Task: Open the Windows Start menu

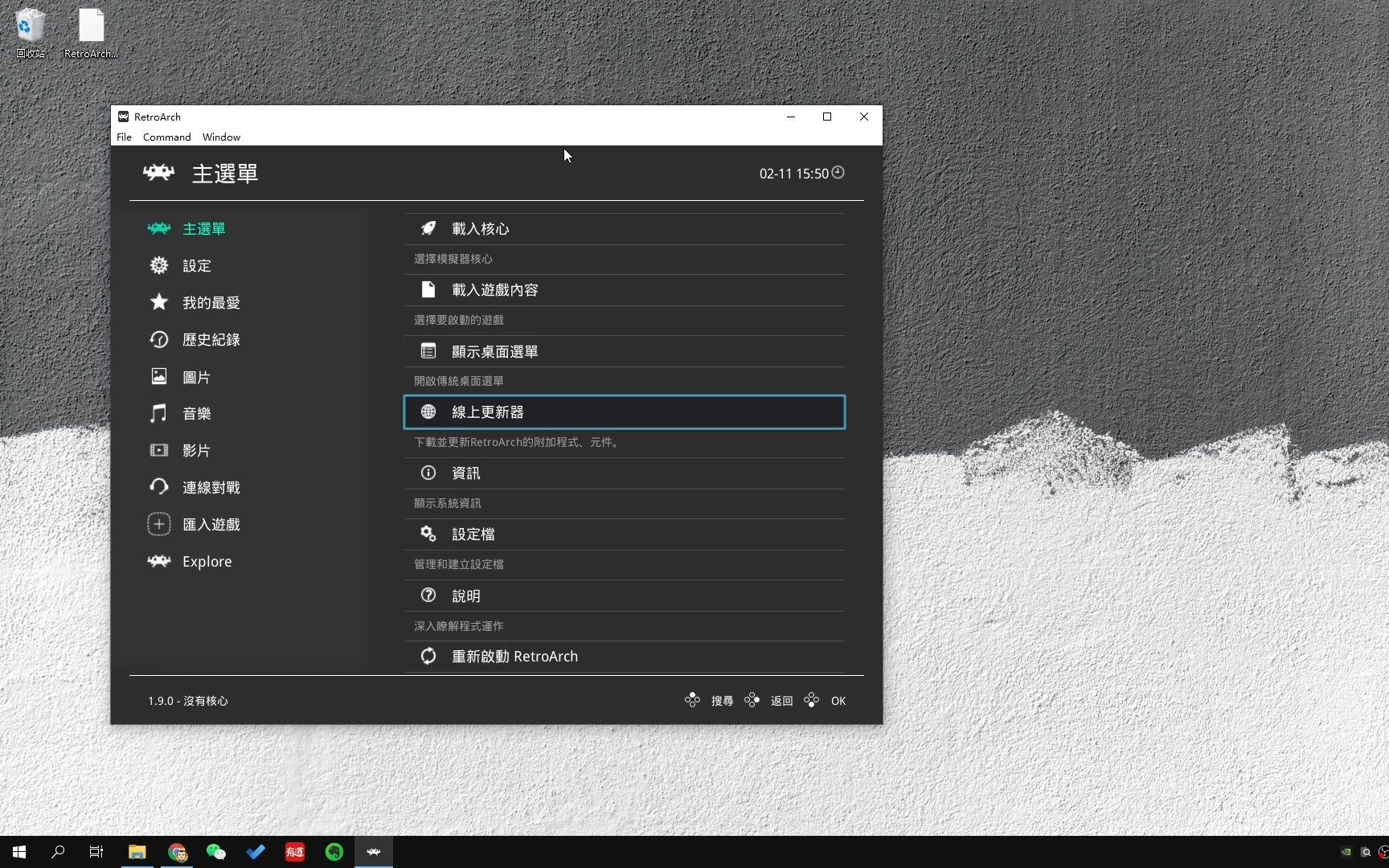Action: (19, 852)
